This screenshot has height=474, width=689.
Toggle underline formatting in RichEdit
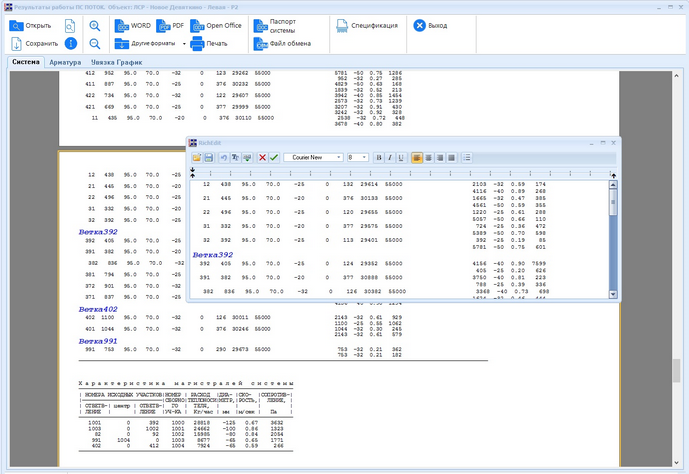pyautogui.click(x=401, y=157)
